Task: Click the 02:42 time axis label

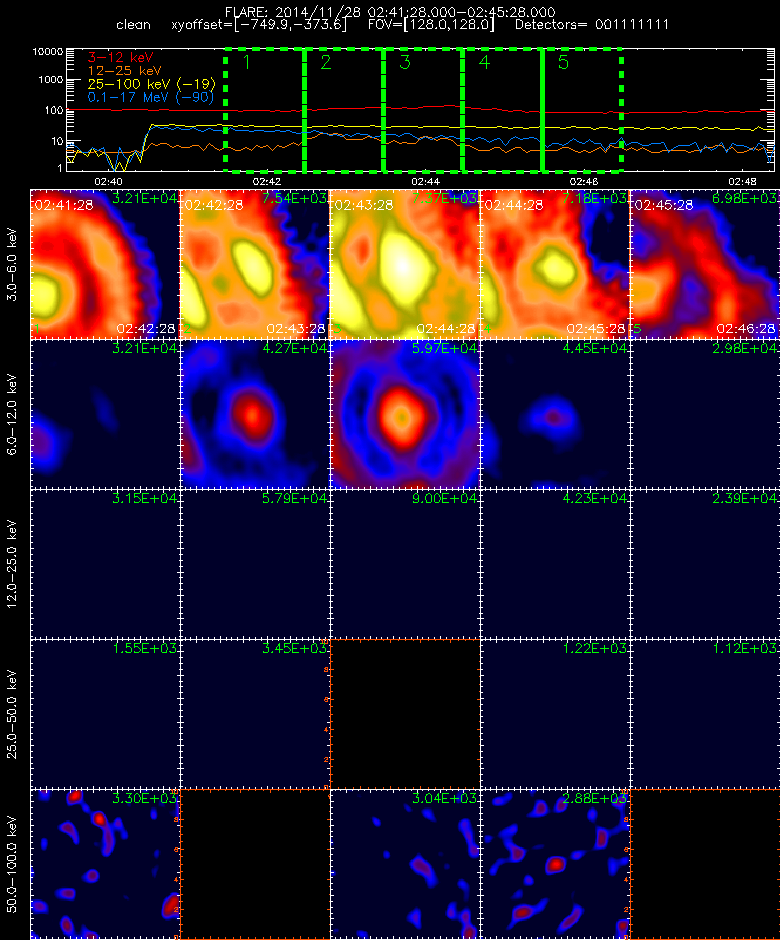Action: (267, 181)
